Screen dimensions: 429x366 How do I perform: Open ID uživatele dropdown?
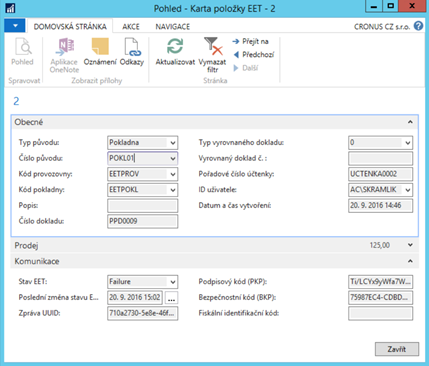click(x=407, y=190)
